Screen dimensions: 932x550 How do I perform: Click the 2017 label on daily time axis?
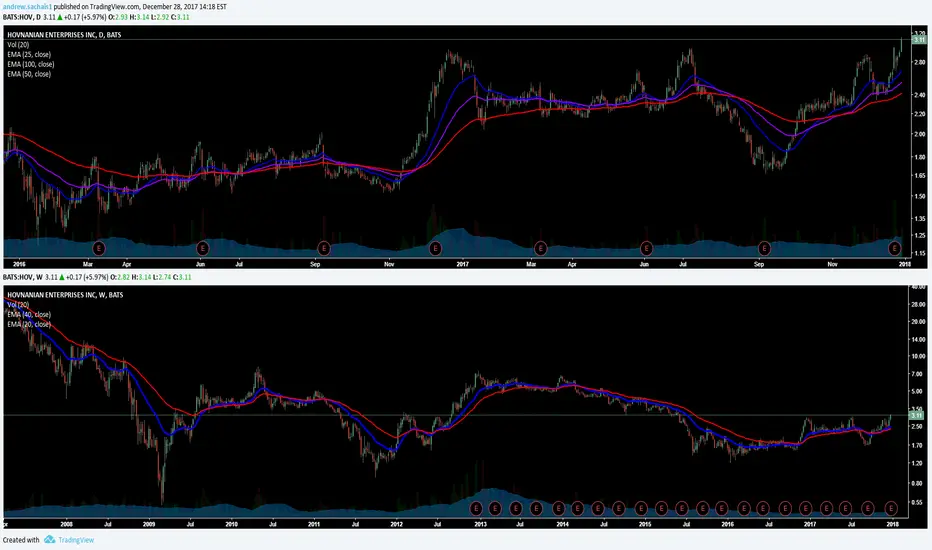tap(463, 264)
